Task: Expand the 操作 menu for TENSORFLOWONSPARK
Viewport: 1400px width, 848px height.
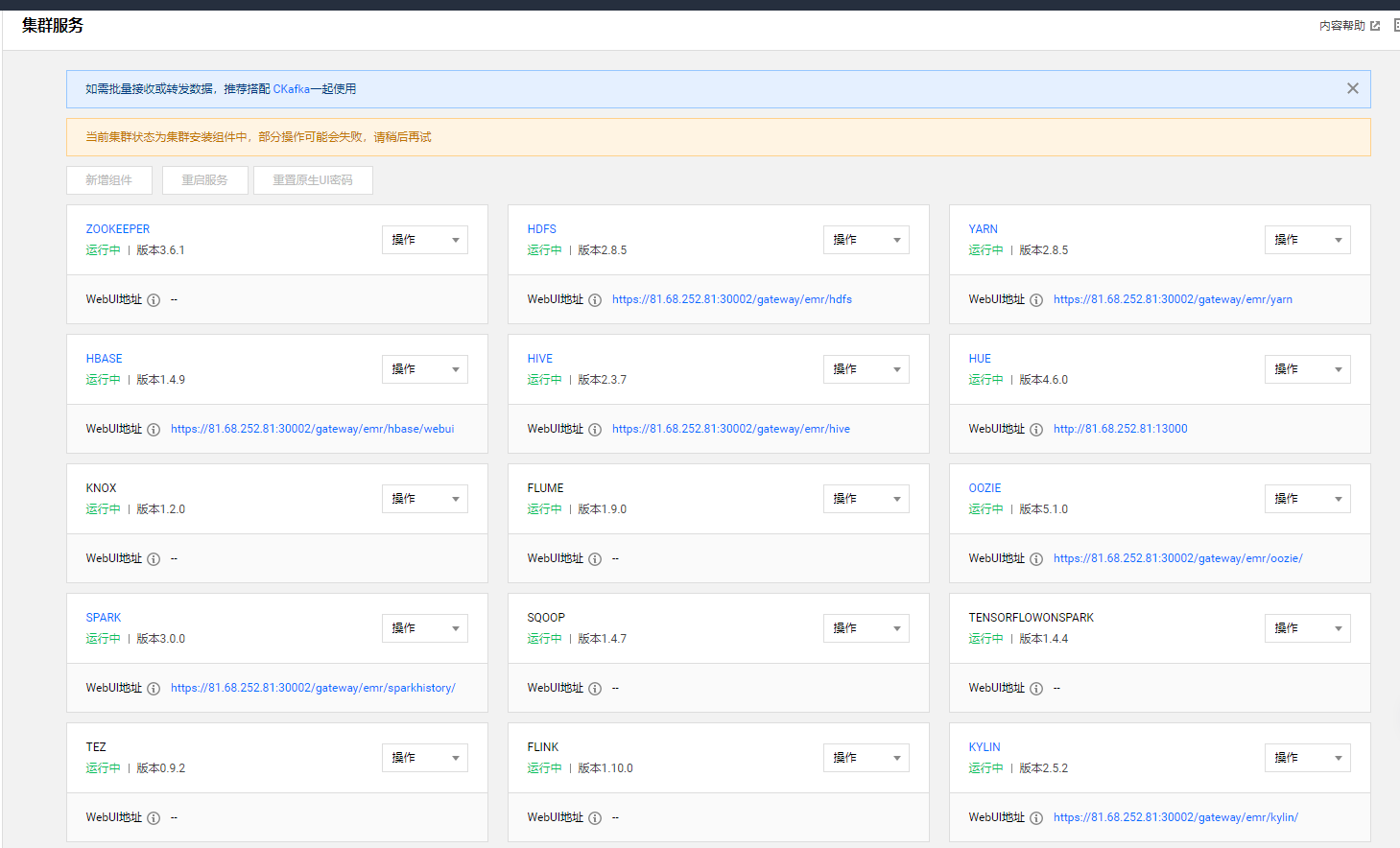Action: coord(1308,628)
